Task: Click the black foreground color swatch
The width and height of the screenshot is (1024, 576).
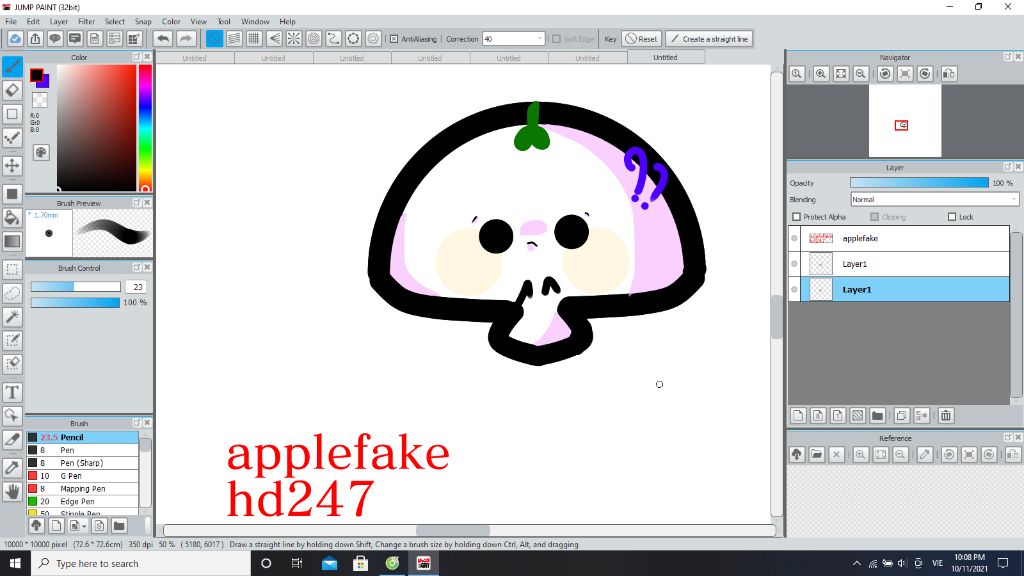Action: coord(36,74)
